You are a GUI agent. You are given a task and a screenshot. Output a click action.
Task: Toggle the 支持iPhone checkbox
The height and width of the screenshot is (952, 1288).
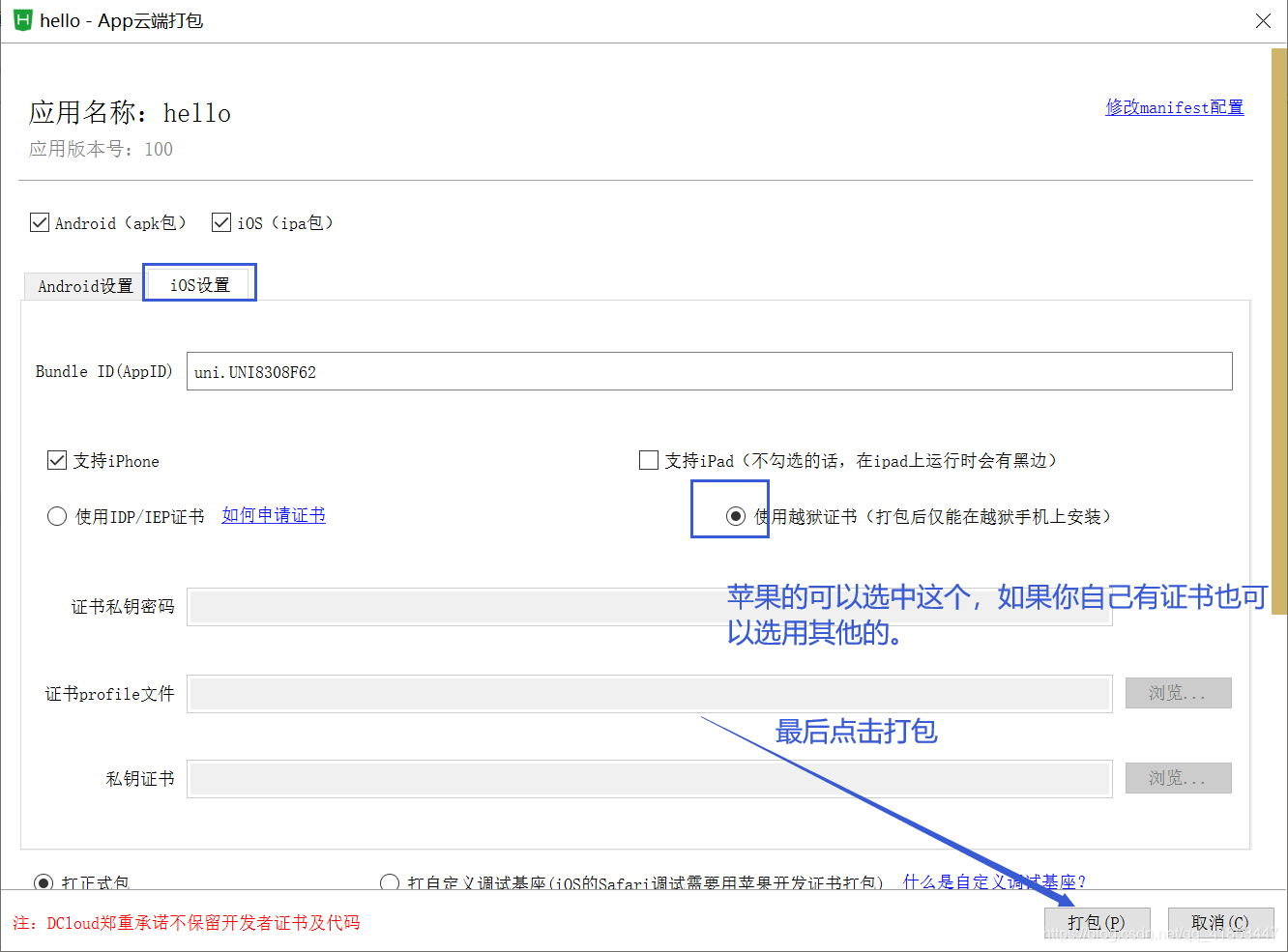pos(57,460)
